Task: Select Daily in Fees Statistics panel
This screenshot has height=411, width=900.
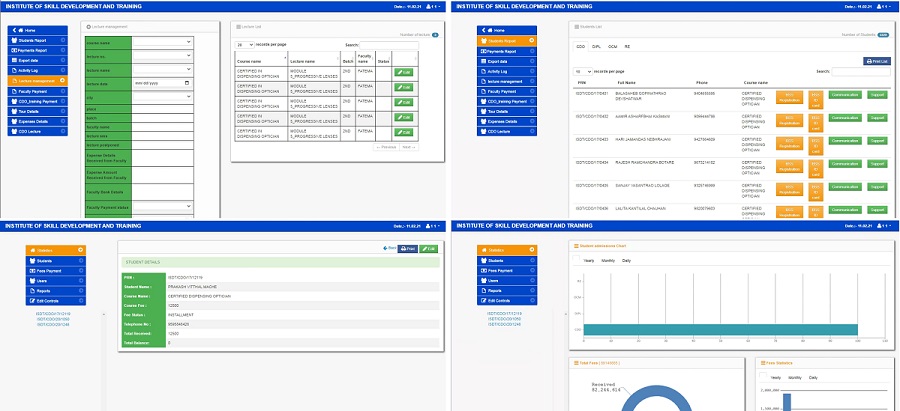Action: point(813,378)
